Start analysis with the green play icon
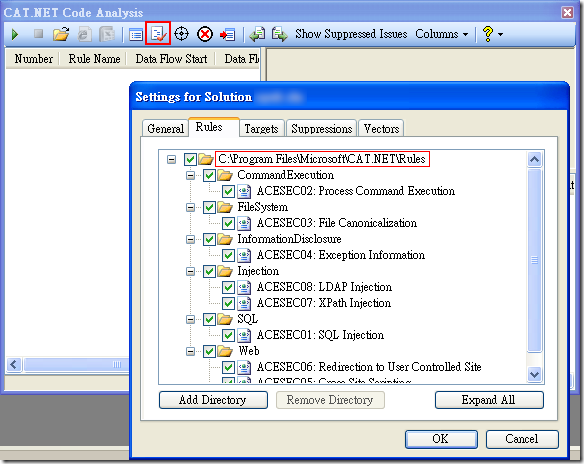The height and width of the screenshot is (464, 584). (x=15, y=34)
